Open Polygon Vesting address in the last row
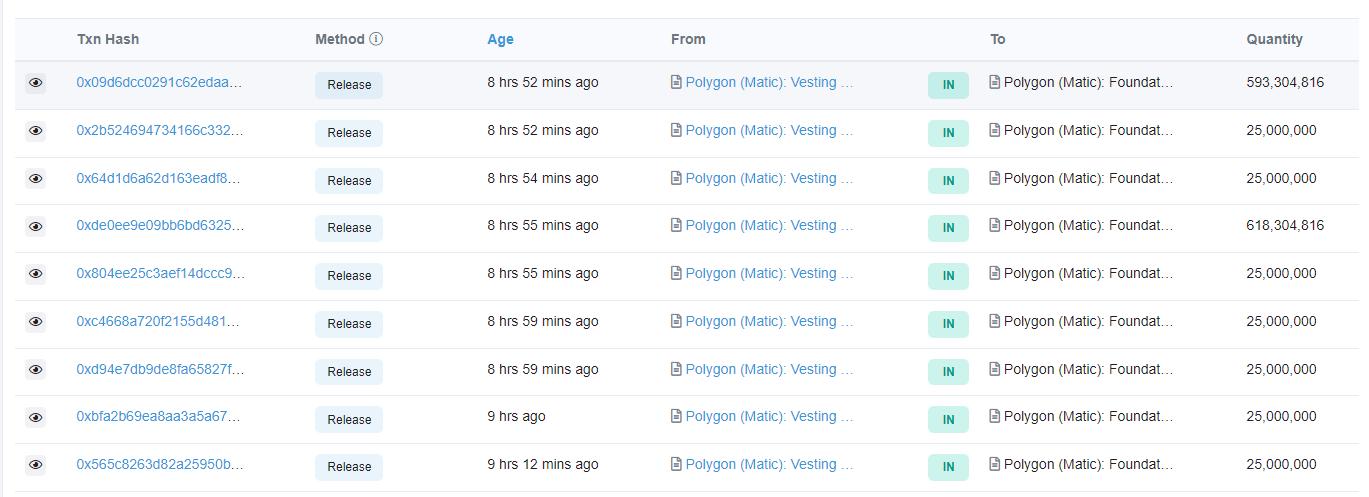The width and height of the screenshot is (1369, 497). coord(768,464)
